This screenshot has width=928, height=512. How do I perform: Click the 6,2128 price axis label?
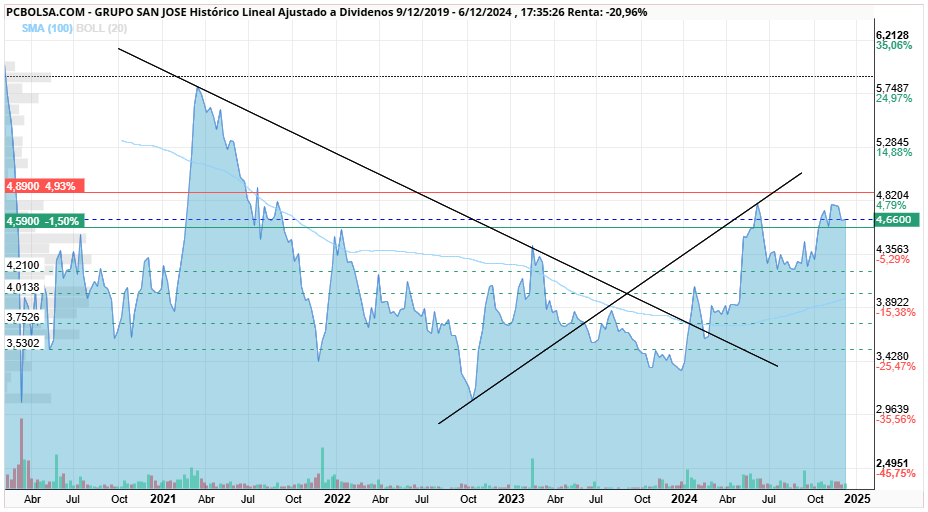click(892, 36)
